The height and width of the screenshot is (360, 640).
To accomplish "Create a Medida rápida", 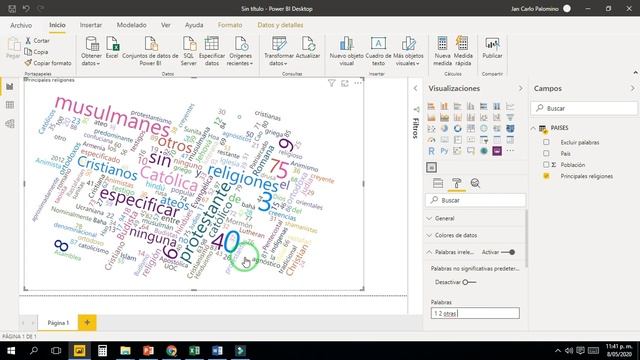I will click(463, 51).
